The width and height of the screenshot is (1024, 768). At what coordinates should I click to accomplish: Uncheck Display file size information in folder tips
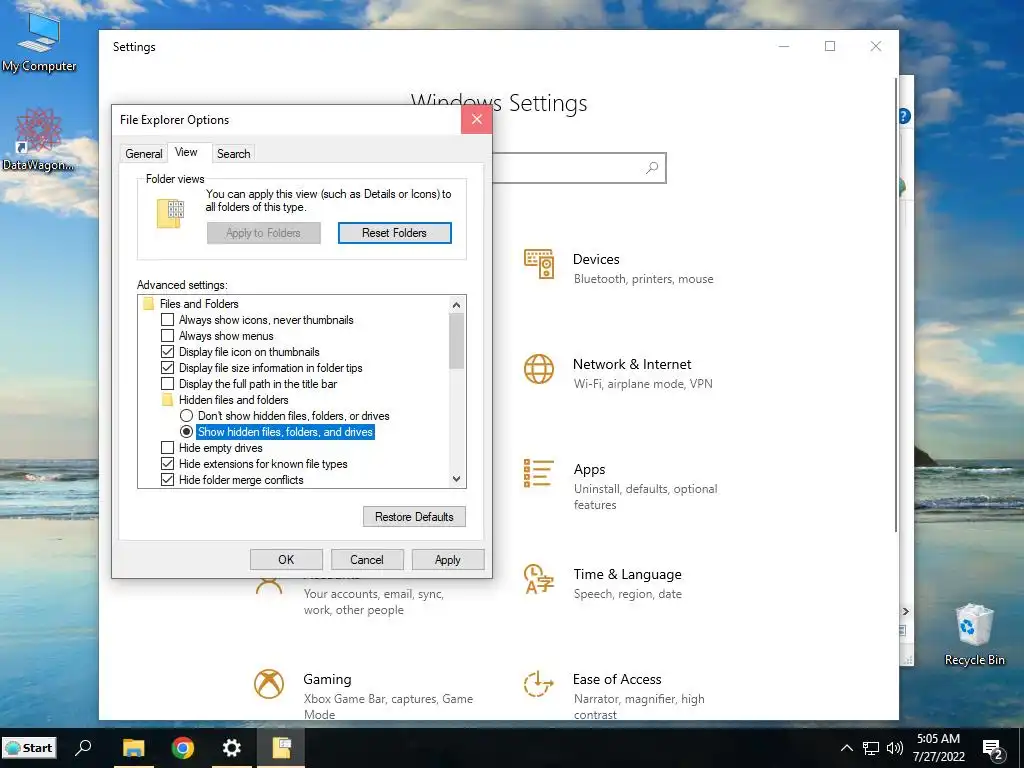coord(167,368)
